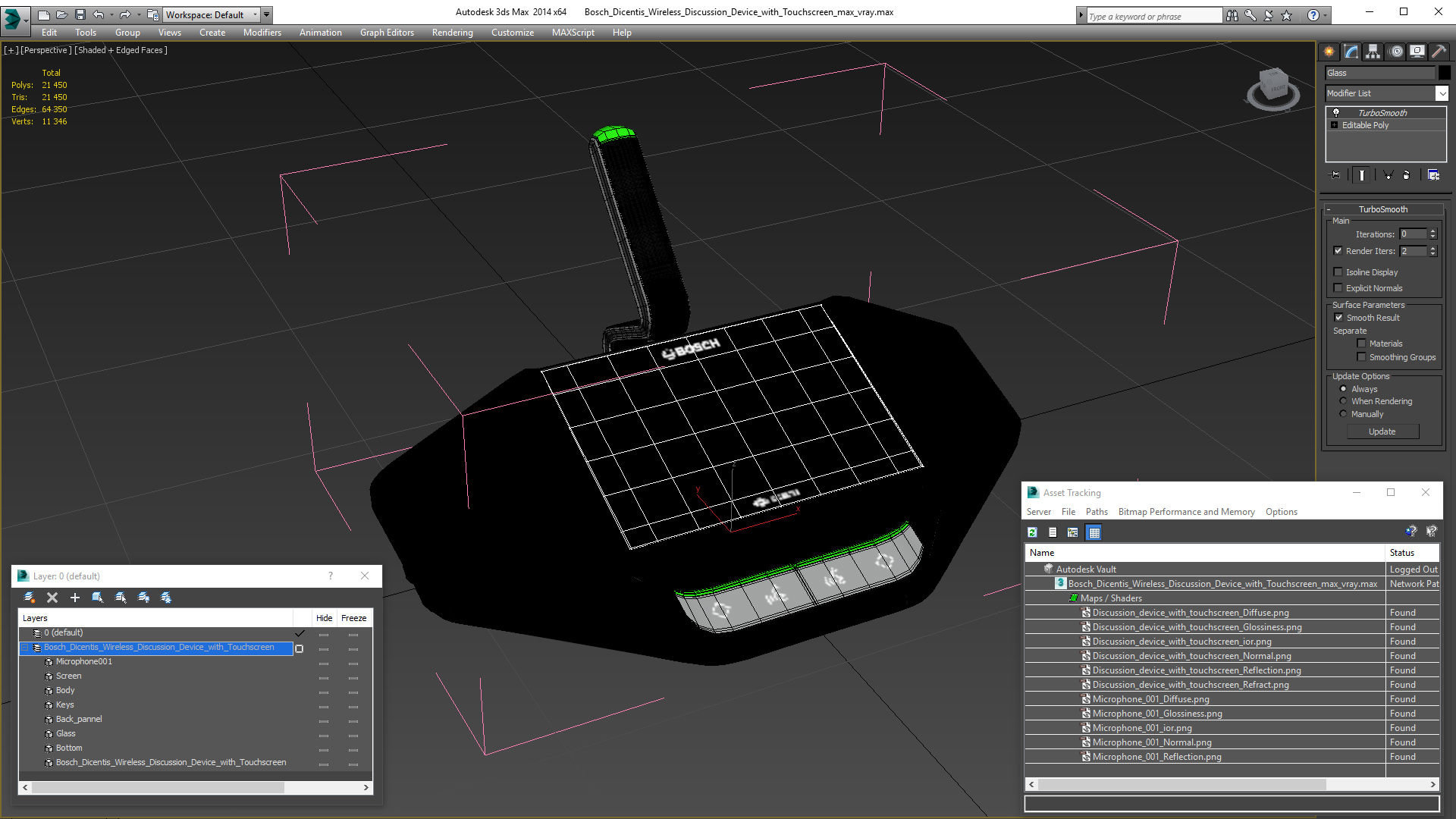Open the Create command panel tab
1456x819 pixels.
1329,52
